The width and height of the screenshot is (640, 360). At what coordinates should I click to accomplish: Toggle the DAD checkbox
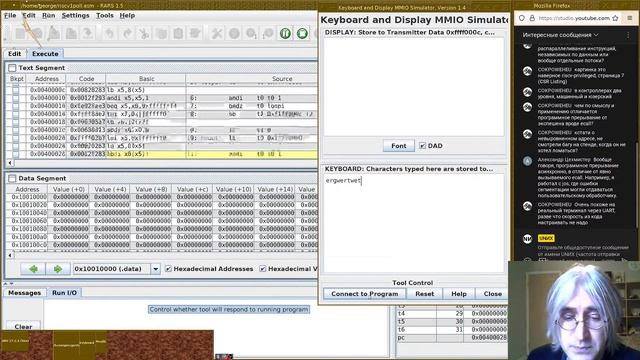point(422,146)
